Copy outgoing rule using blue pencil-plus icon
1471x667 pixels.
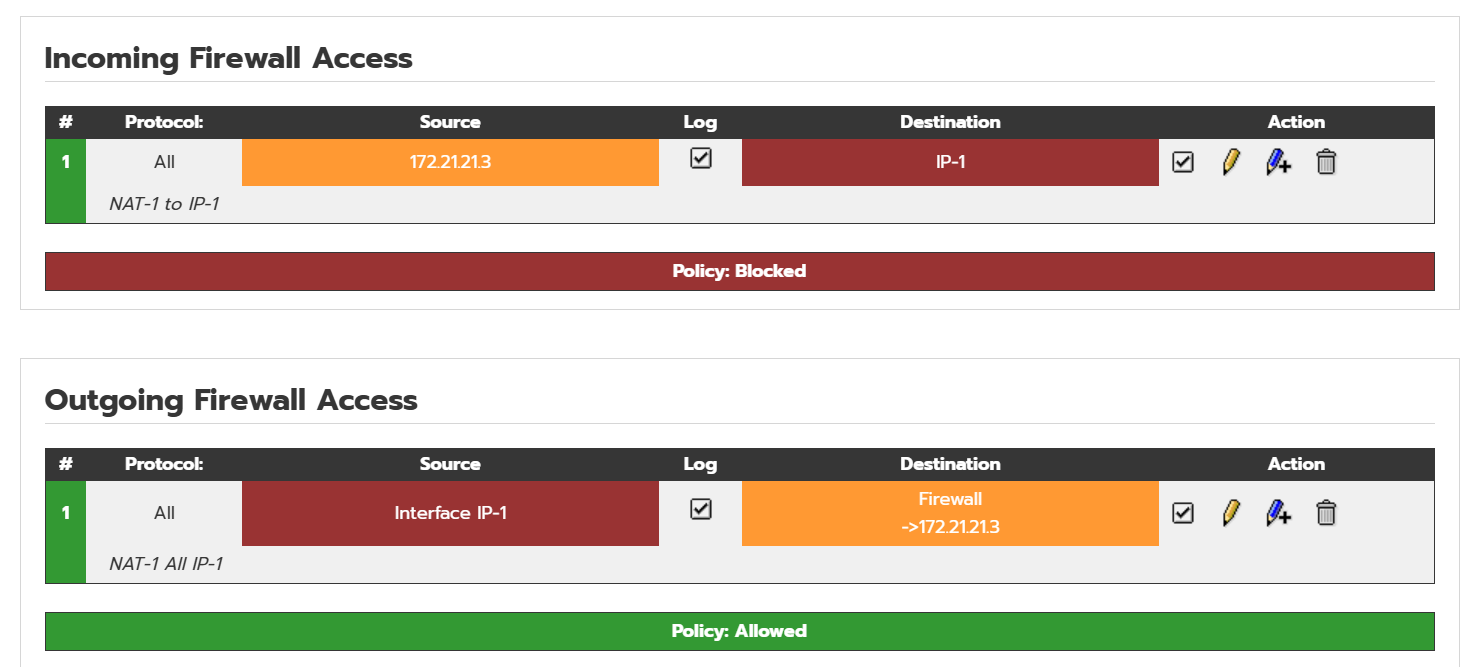pos(1278,513)
